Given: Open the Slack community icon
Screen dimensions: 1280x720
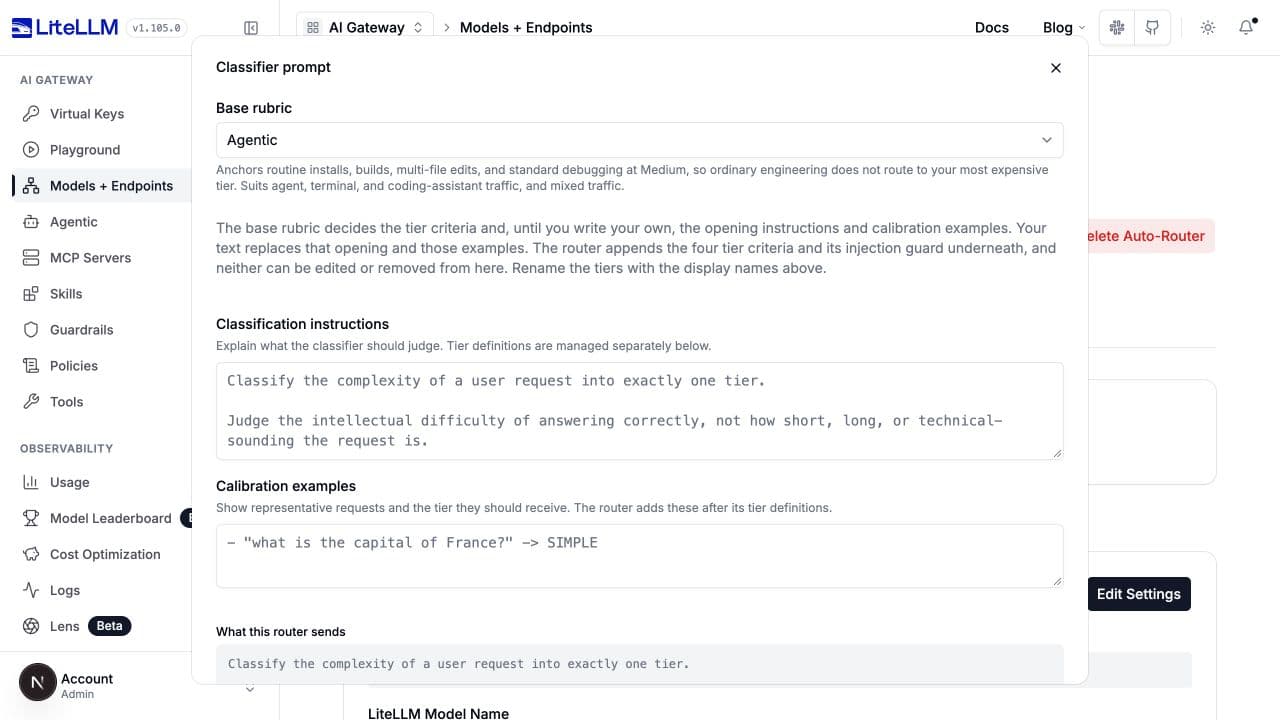Looking at the screenshot, I should [1117, 28].
